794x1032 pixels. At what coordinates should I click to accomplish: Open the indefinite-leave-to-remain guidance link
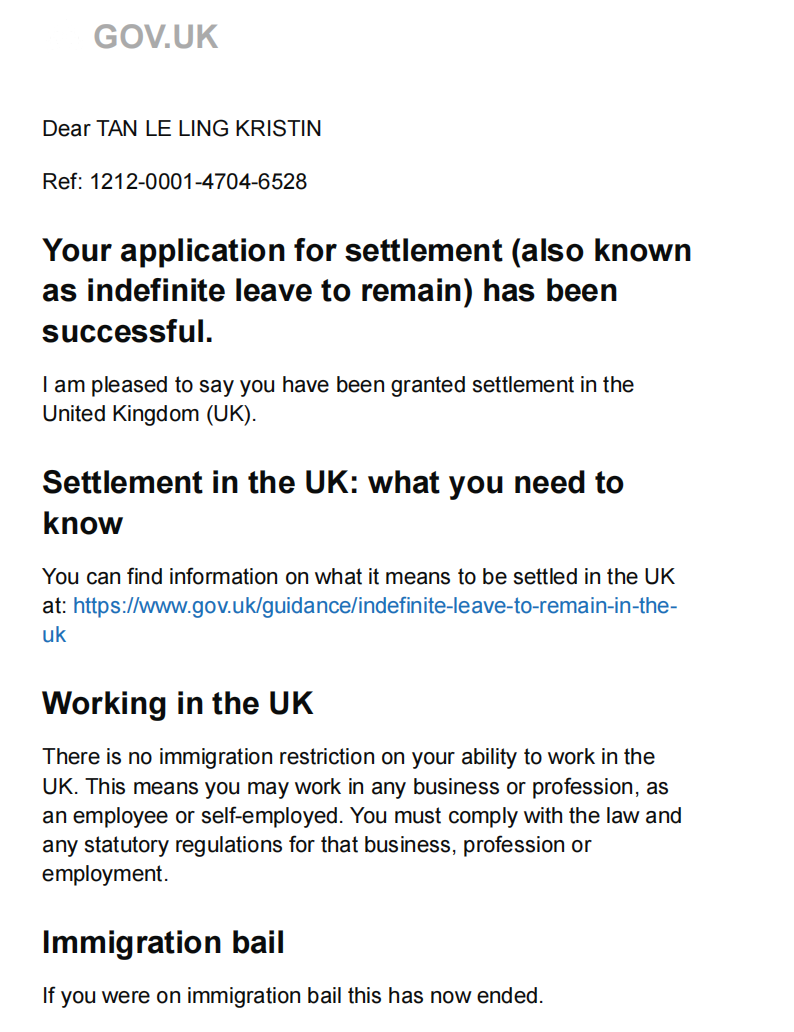tap(375, 606)
